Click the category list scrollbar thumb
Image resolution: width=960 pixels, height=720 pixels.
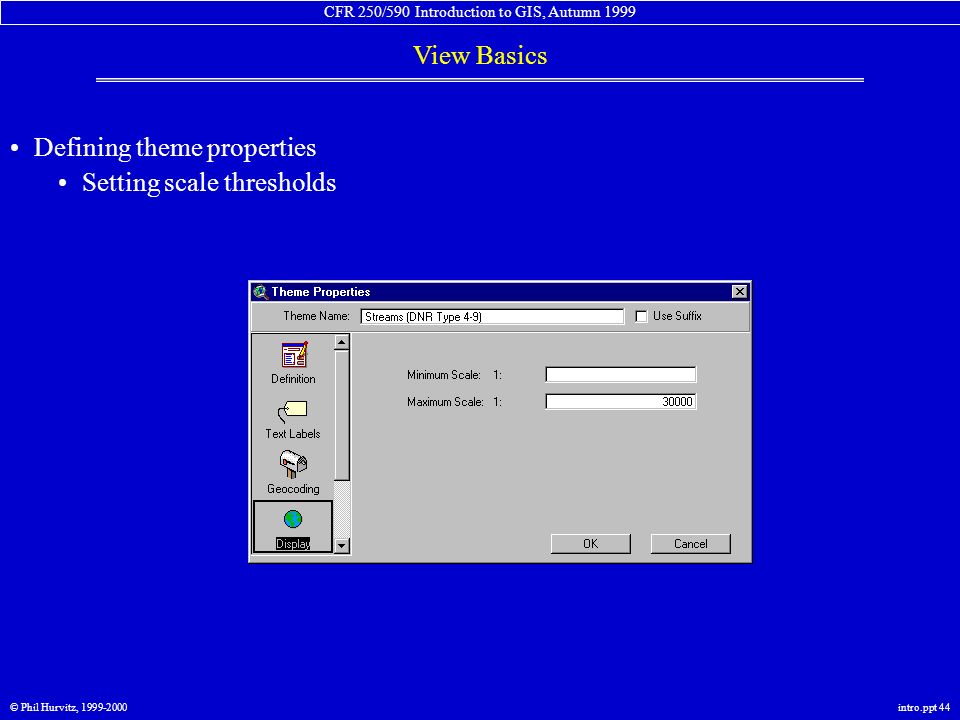(342, 416)
